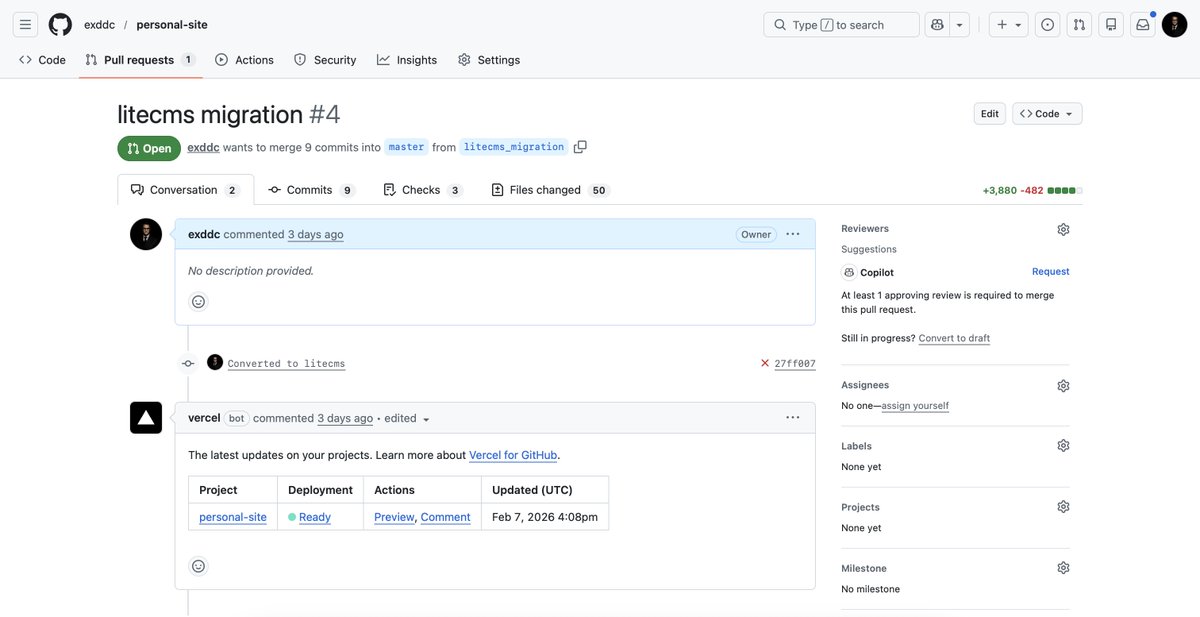
Task: Open commit hash 27ff007
Action: (x=795, y=364)
